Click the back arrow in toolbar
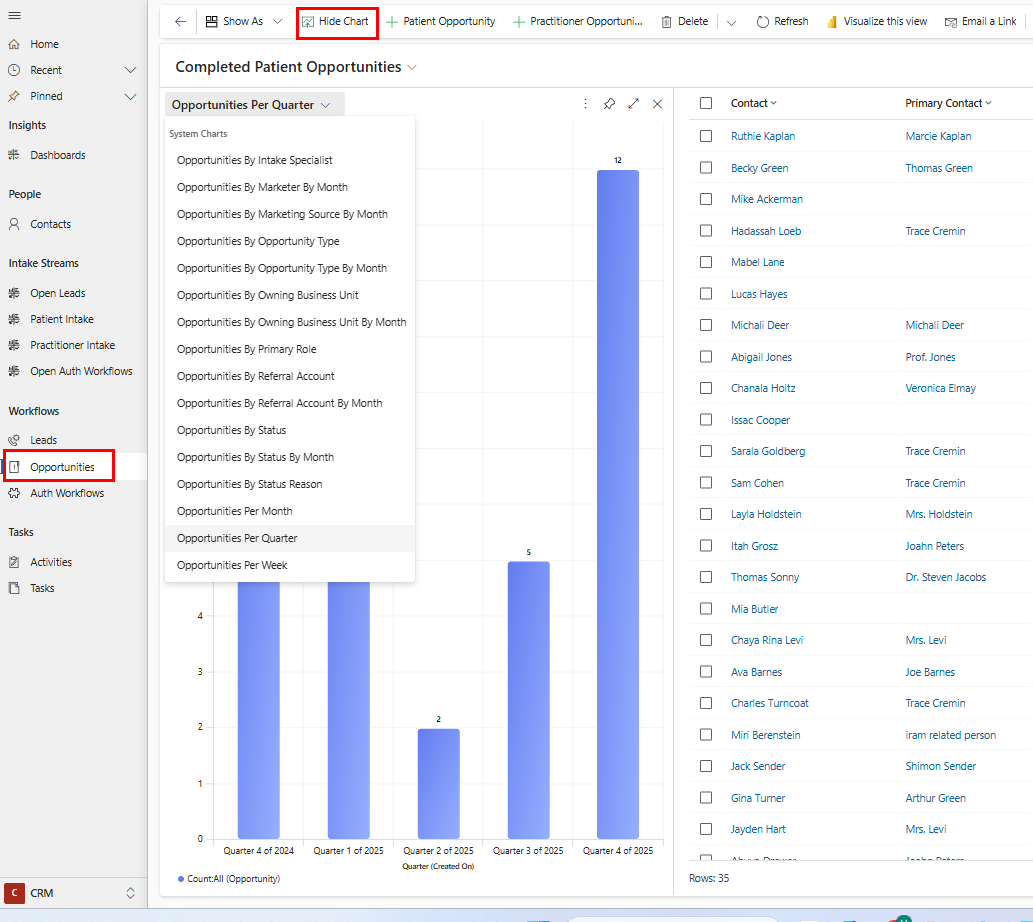1033x922 pixels. (x=180, y=21)
